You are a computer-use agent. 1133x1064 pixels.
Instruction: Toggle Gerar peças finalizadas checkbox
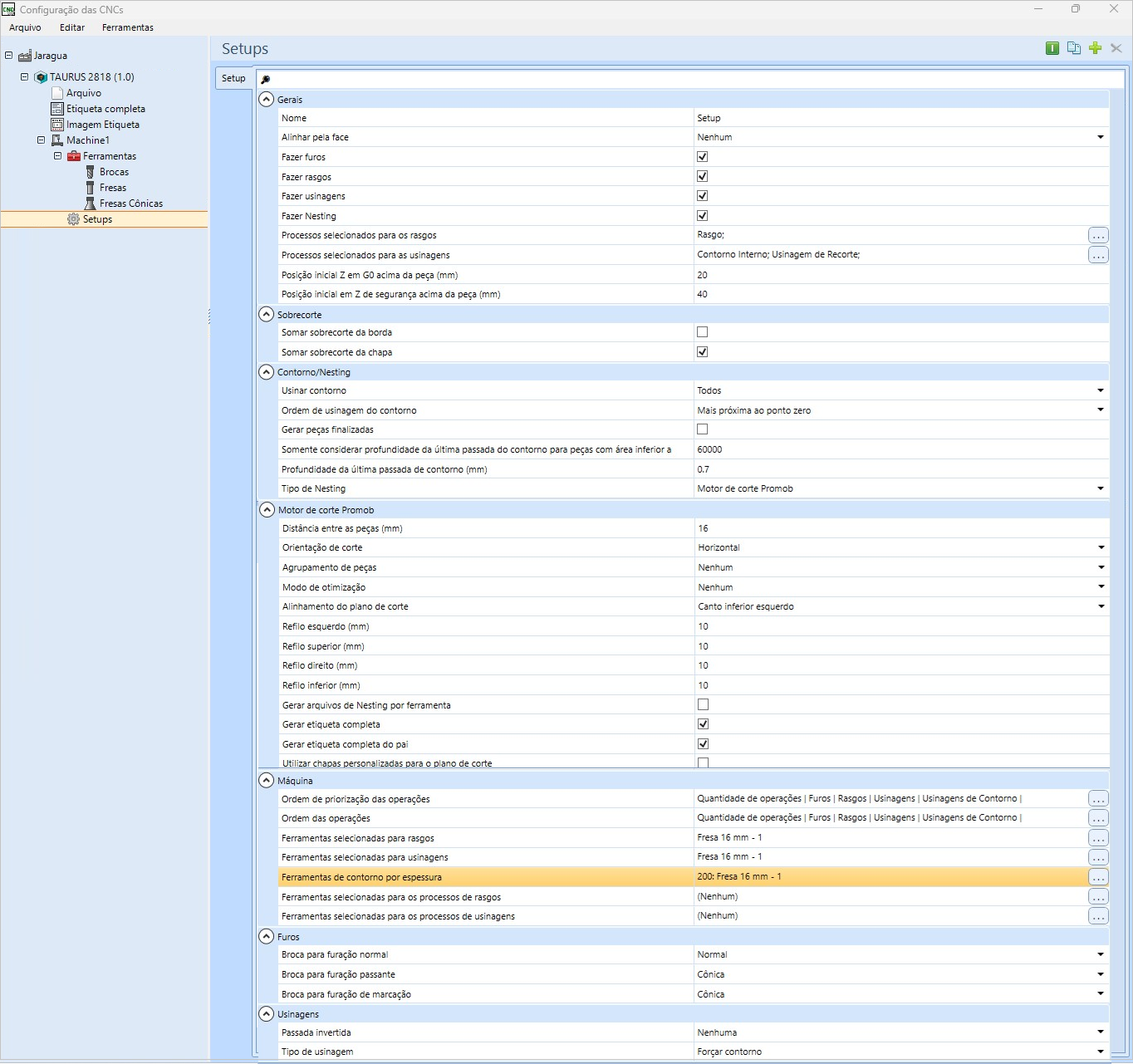pyautogui.click(x=702, y=429)
